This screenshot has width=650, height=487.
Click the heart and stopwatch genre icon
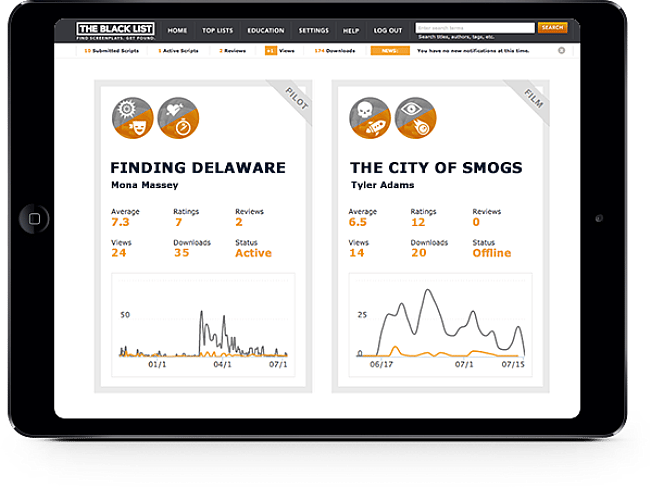click(178, 118)
